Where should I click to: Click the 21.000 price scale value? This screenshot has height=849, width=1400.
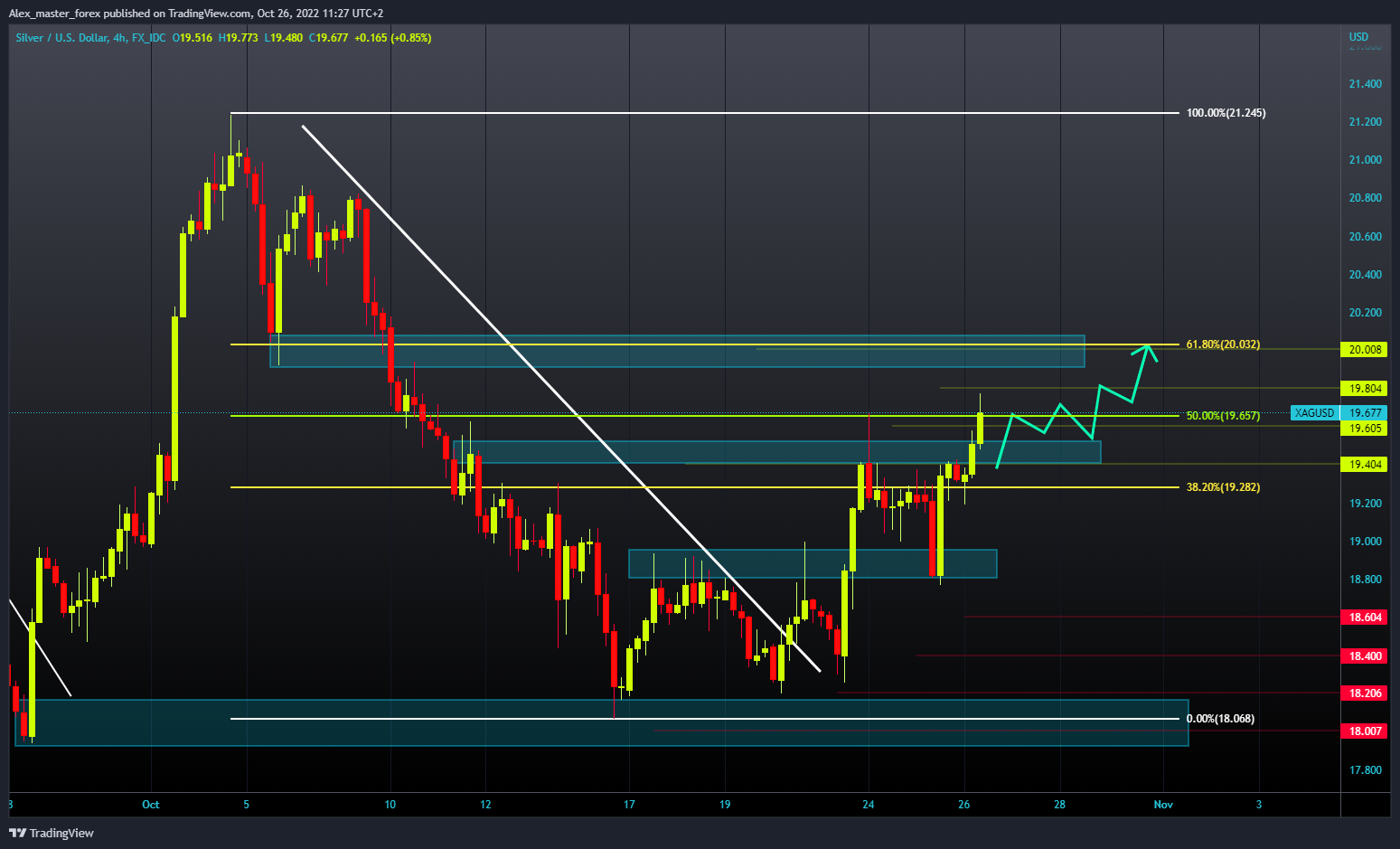point(1365,160)
